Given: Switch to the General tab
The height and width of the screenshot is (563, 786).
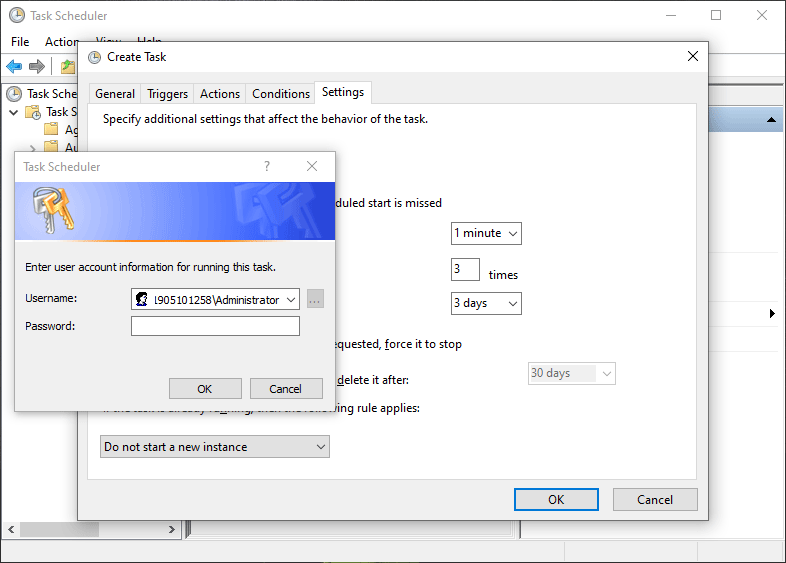Looking at the screenshot, I should 115,94.
